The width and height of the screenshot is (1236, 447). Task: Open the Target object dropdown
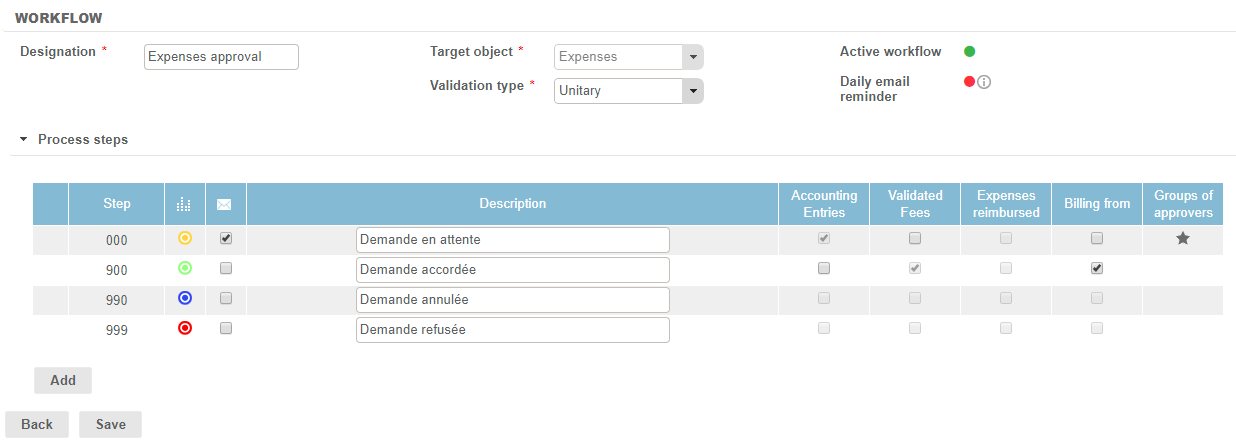[692, 57]
